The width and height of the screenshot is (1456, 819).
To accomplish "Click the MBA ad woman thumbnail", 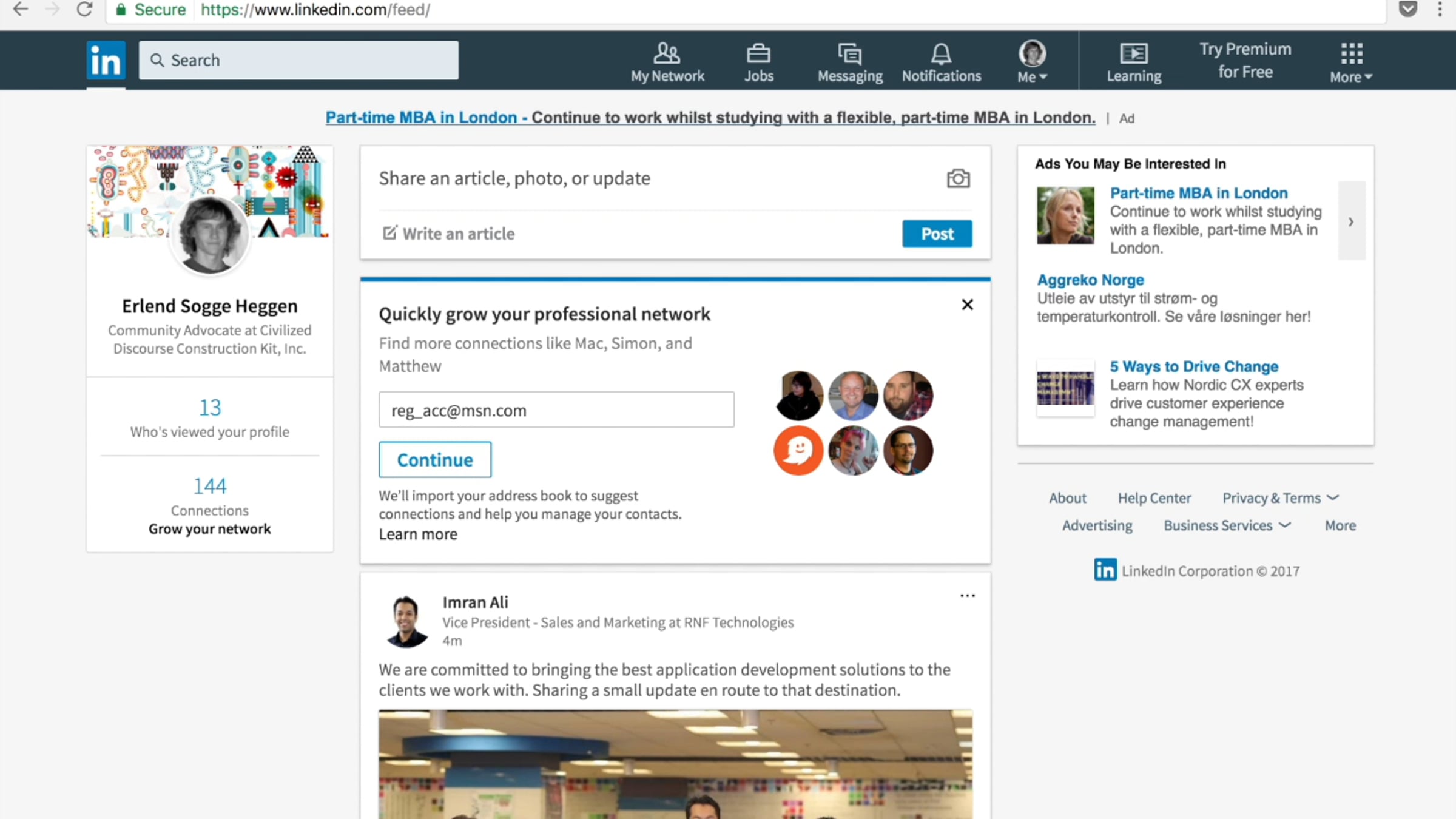I will pos(1065,215).
